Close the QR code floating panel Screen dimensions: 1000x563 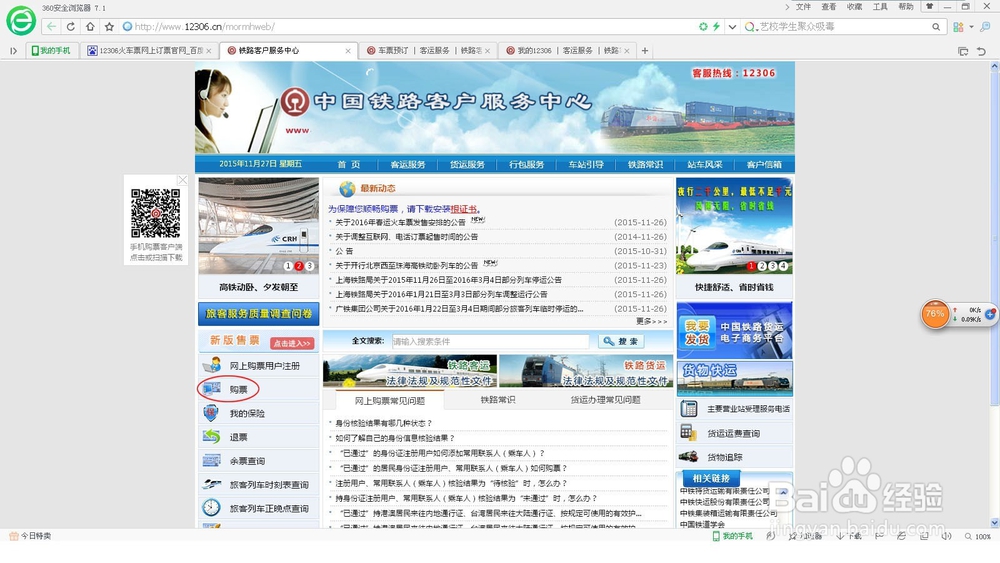pyautogui.click(x=182, y=180)
